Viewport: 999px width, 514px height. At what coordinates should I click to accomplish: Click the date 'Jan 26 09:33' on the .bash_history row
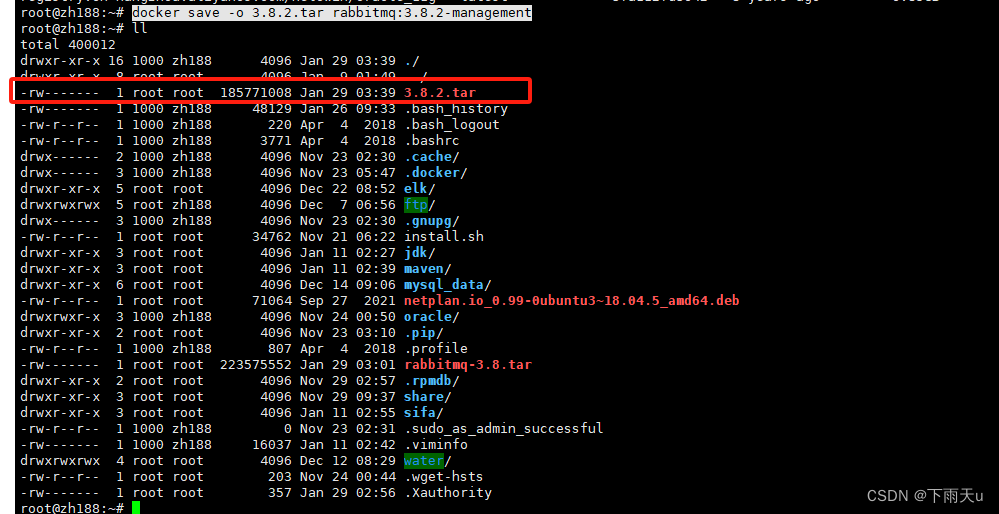348,109
